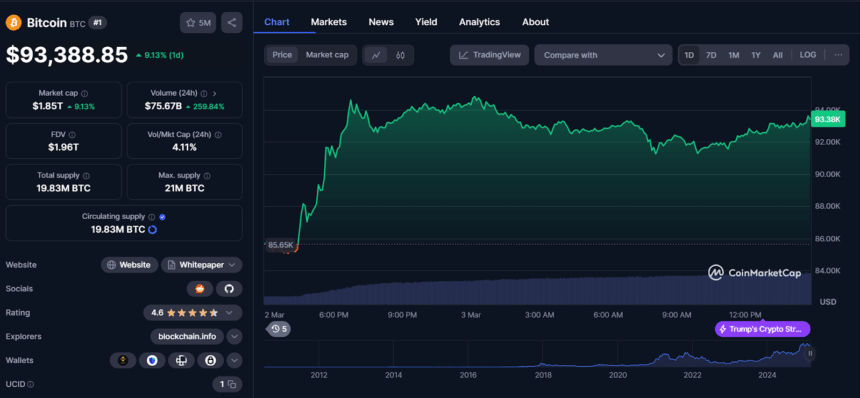Switch to the About tab
The image size is (860, 398).
(535, 22)
